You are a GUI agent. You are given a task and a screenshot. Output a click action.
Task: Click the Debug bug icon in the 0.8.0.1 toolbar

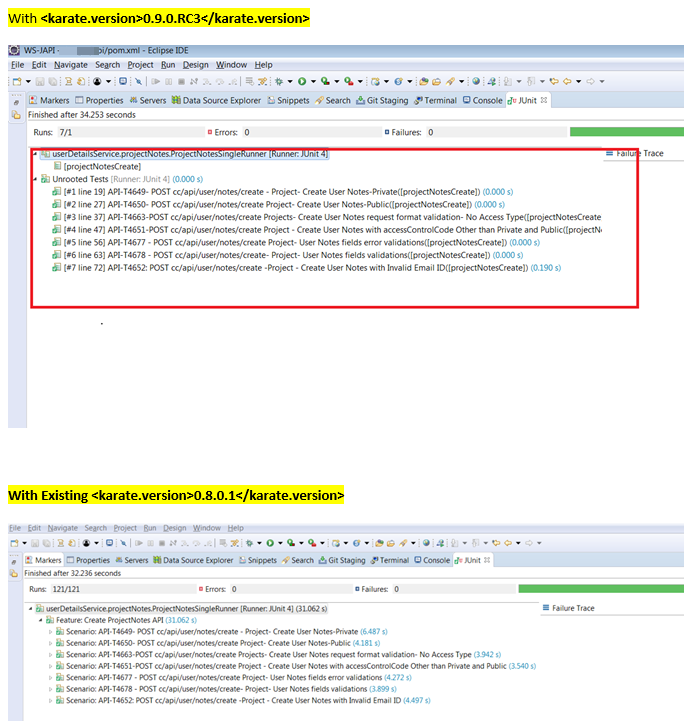[x=249, y=543]
